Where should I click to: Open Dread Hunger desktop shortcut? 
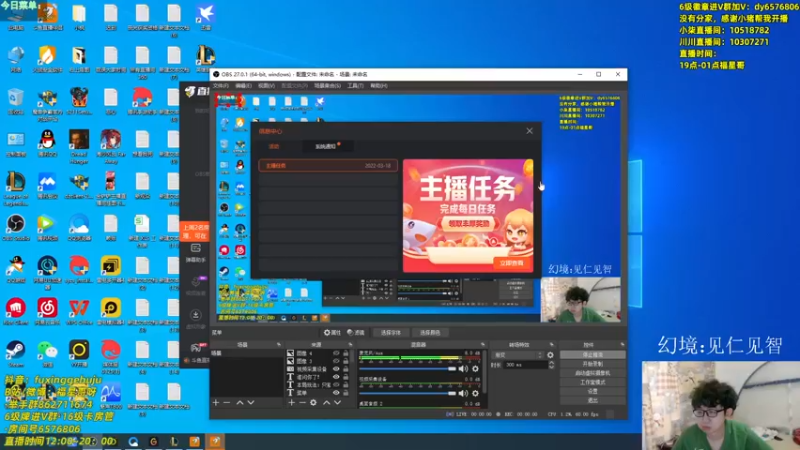tap(79, 147)
